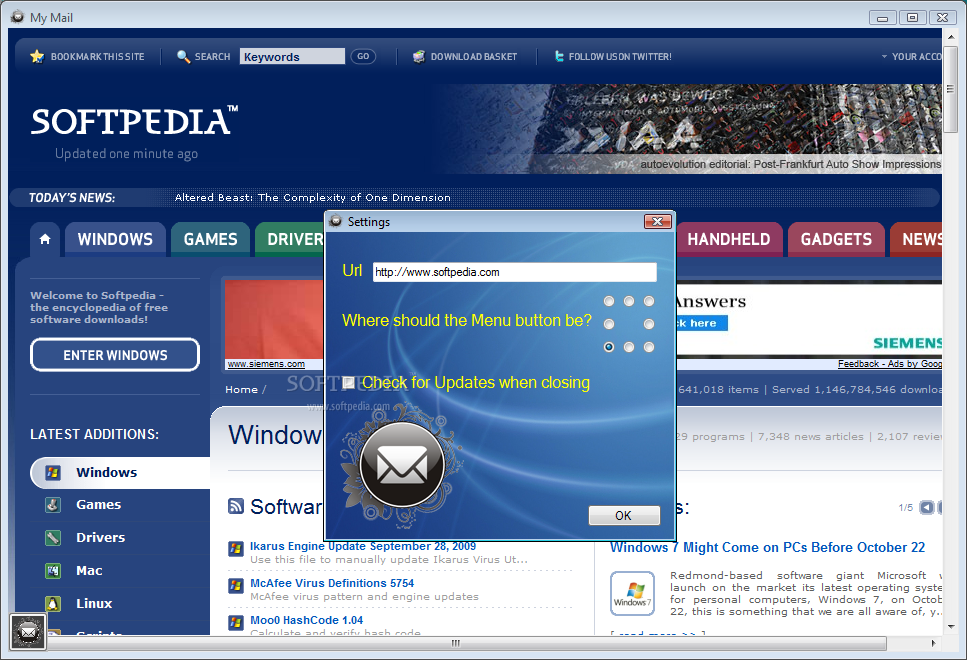Click the Linux penguin icon in sidebar

pos(53,603)
